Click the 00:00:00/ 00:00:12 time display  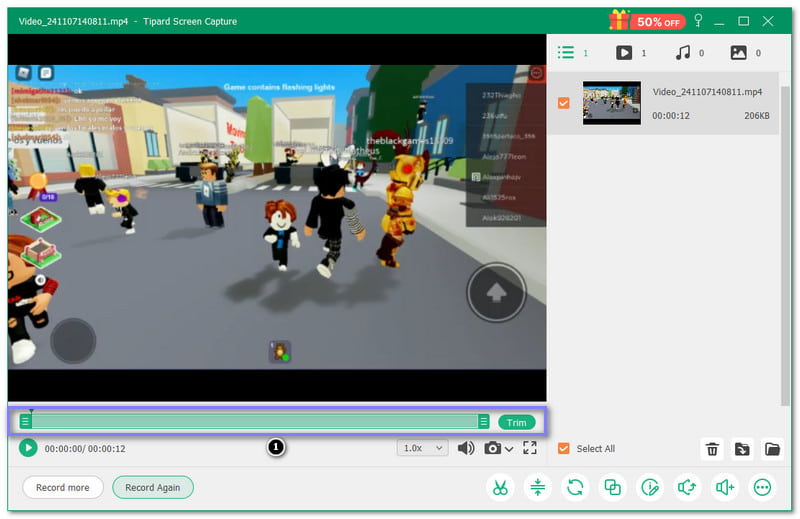pyautogui.click(x=85, y=449)
